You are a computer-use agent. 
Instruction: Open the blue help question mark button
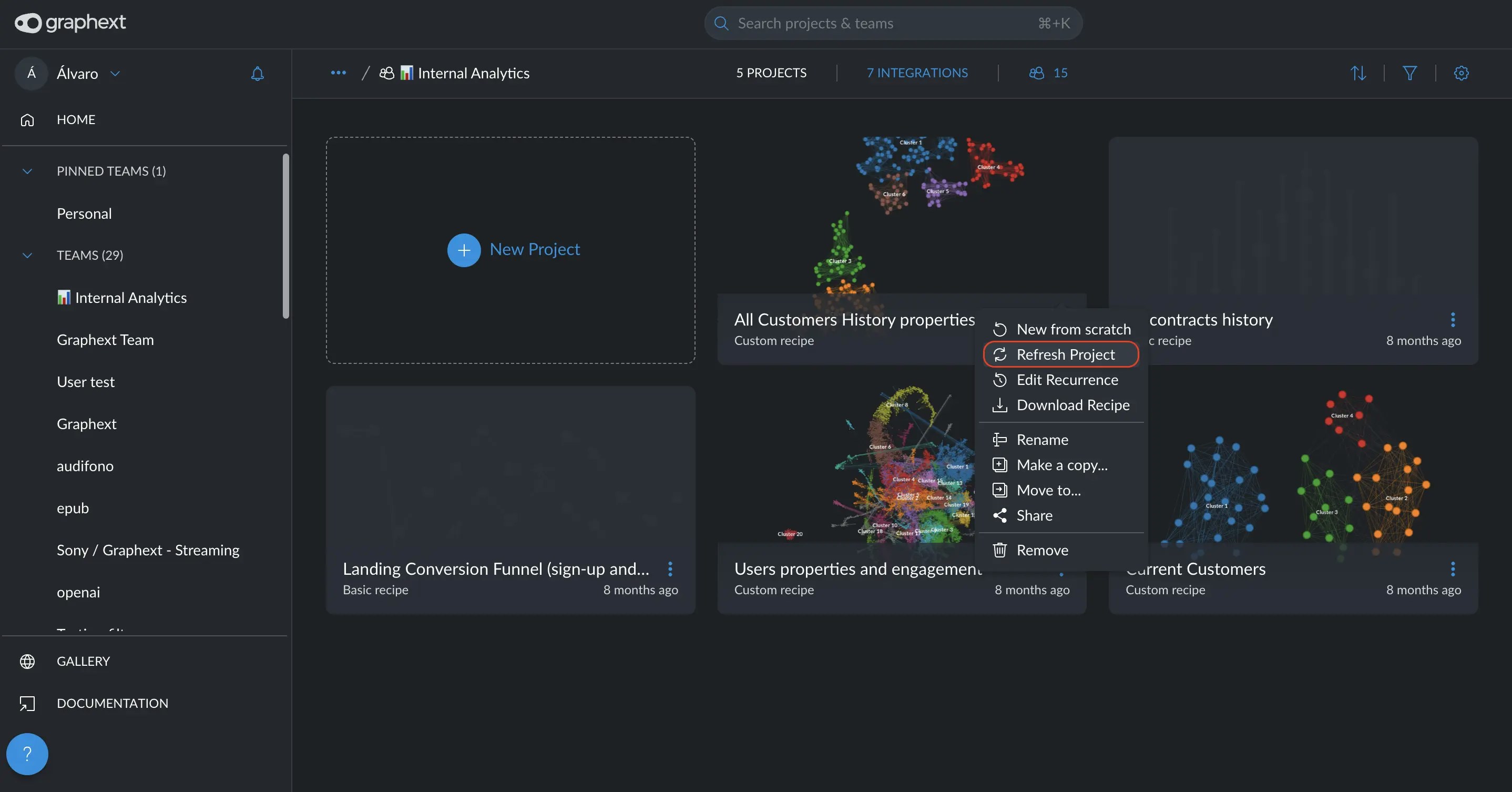pyautogui.click(x=27, y=754)
